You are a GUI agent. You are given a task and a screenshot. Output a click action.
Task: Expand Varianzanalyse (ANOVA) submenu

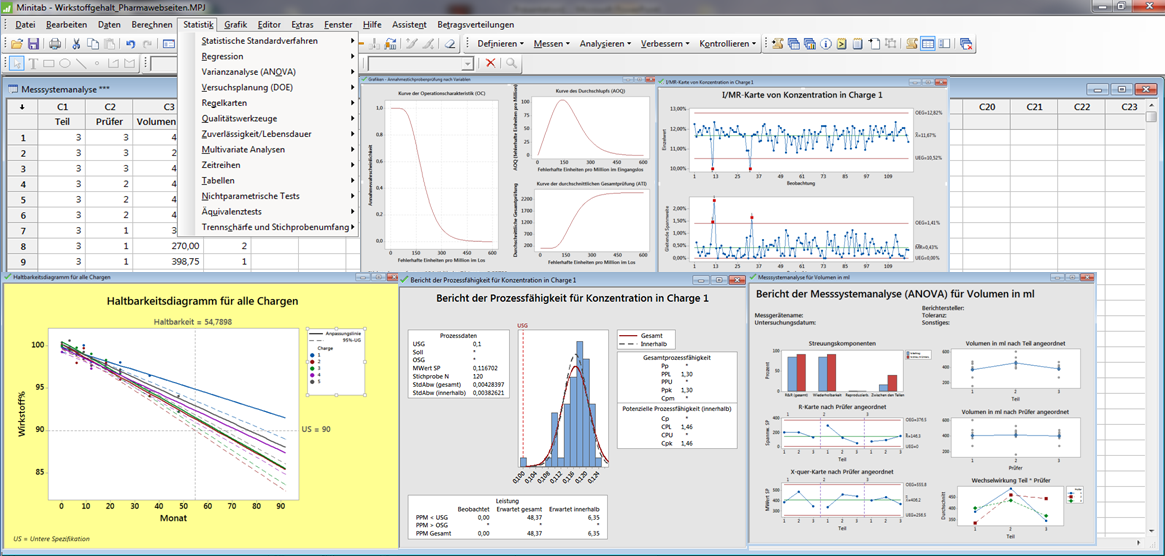269,72
